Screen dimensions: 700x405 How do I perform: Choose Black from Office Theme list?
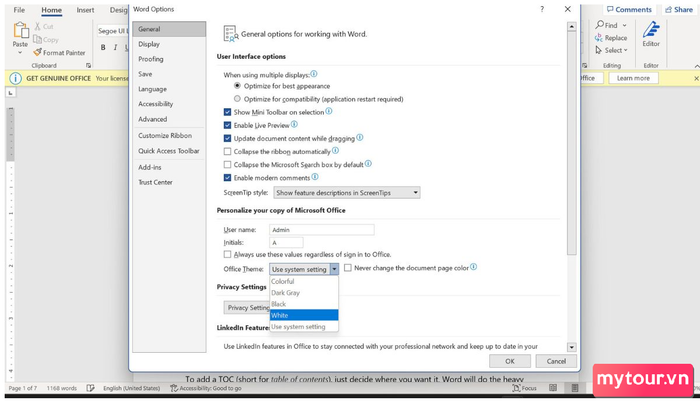tap(304, 304)
